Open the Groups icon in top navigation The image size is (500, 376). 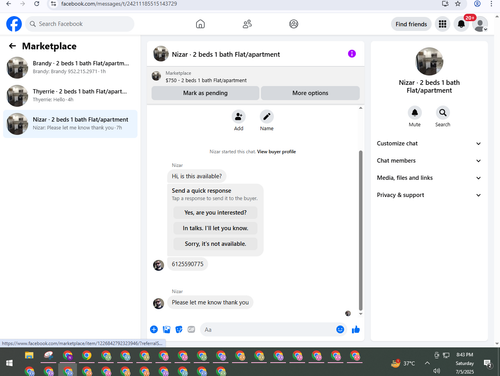[294, 24]
